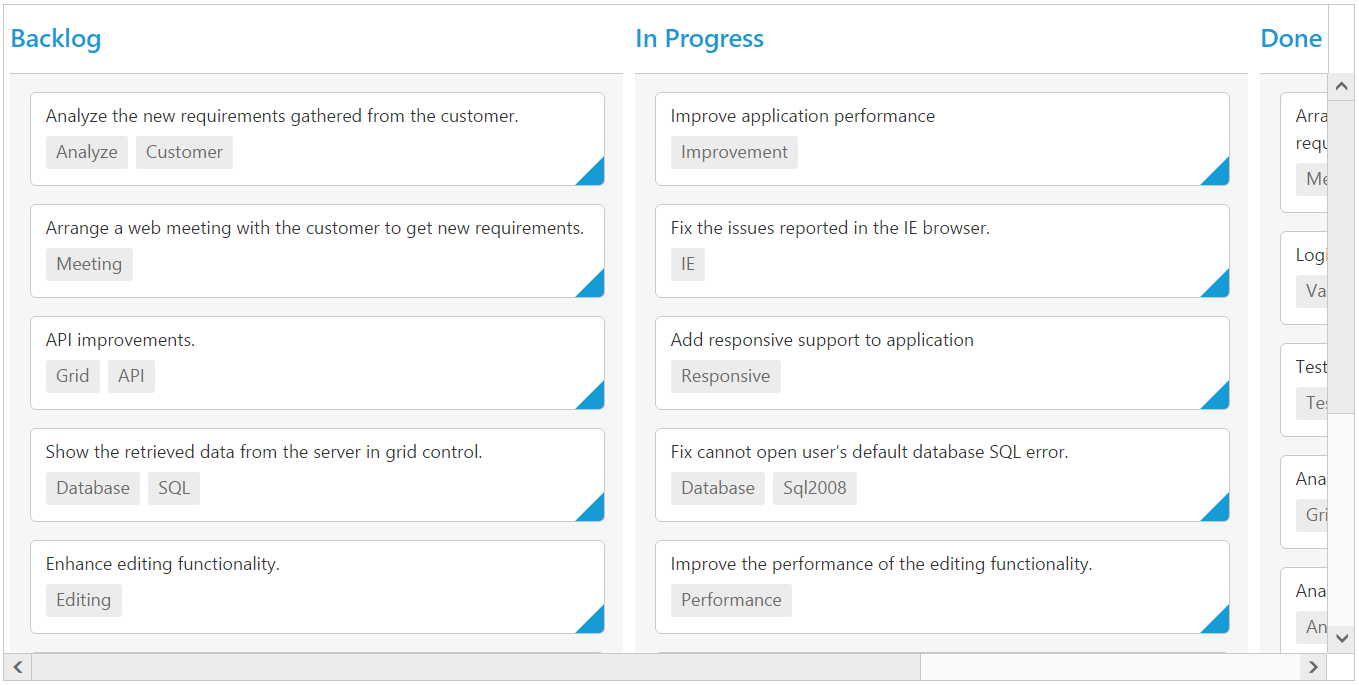The image size is (1359, 685).
Task: Click horizontal scrollbar left arrow
Action: [x=18, y=667]
